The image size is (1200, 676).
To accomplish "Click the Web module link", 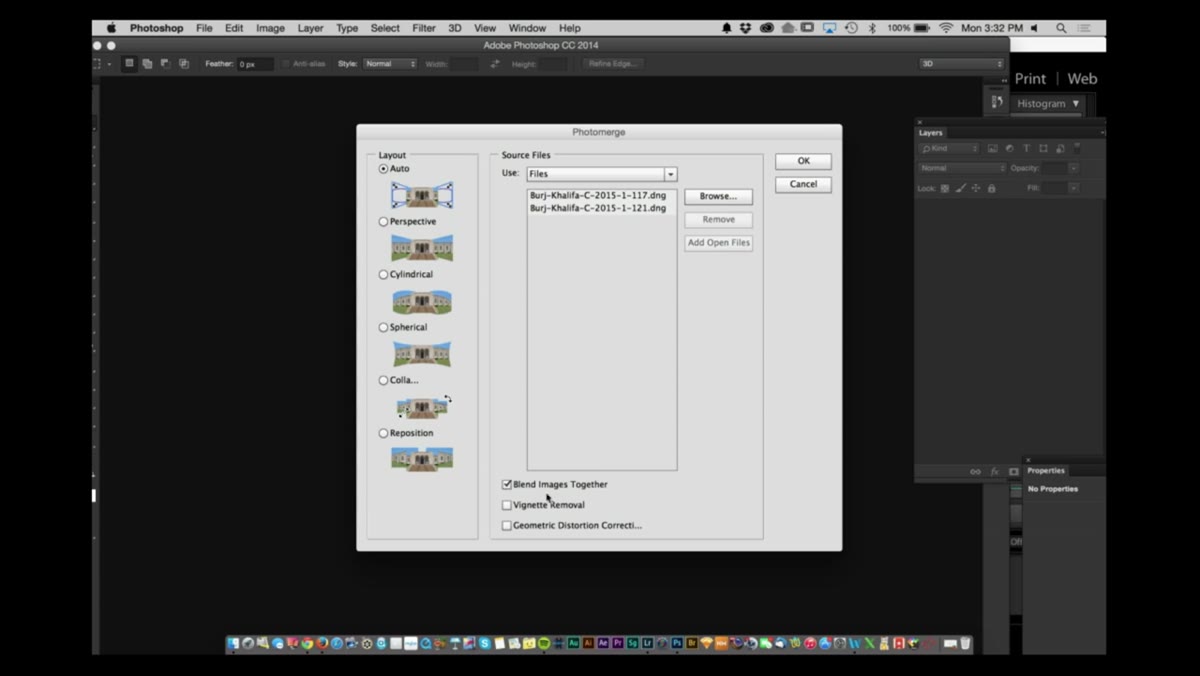I will pyautogui.click(x=1082, y=79).
